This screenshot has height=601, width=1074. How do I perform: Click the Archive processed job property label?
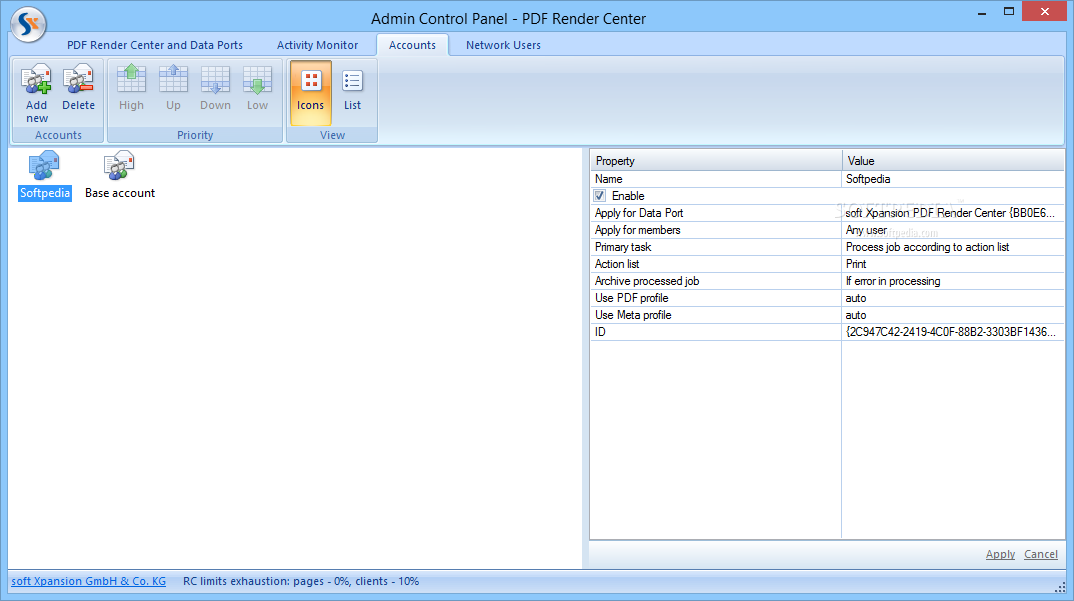[647, 281]
